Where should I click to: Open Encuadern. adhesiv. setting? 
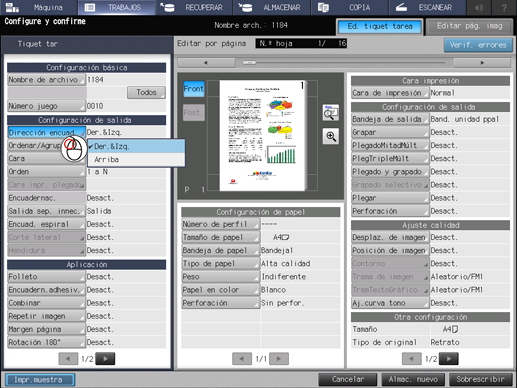[x=46, y=290]
